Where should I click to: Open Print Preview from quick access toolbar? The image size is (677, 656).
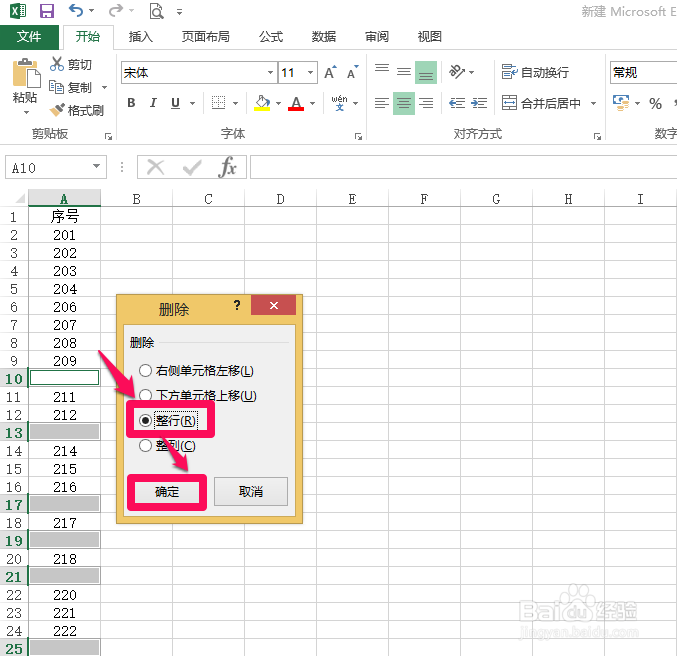point(156,11)
